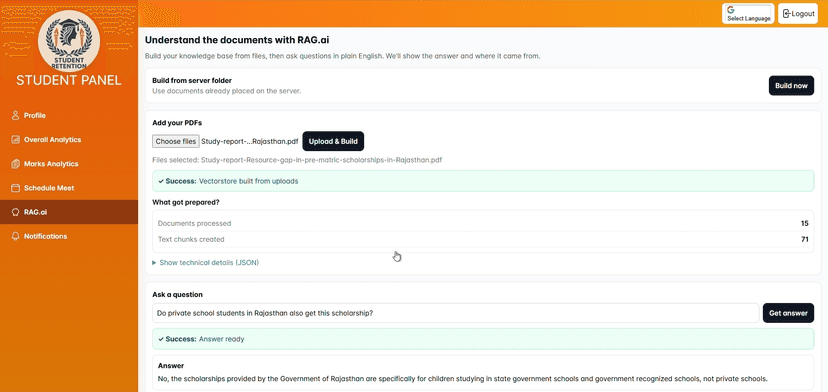Image resolution: width=828 pixels, height=392 pixels.
Task: Click the Choose files button
Action: (x=176, y=142)
